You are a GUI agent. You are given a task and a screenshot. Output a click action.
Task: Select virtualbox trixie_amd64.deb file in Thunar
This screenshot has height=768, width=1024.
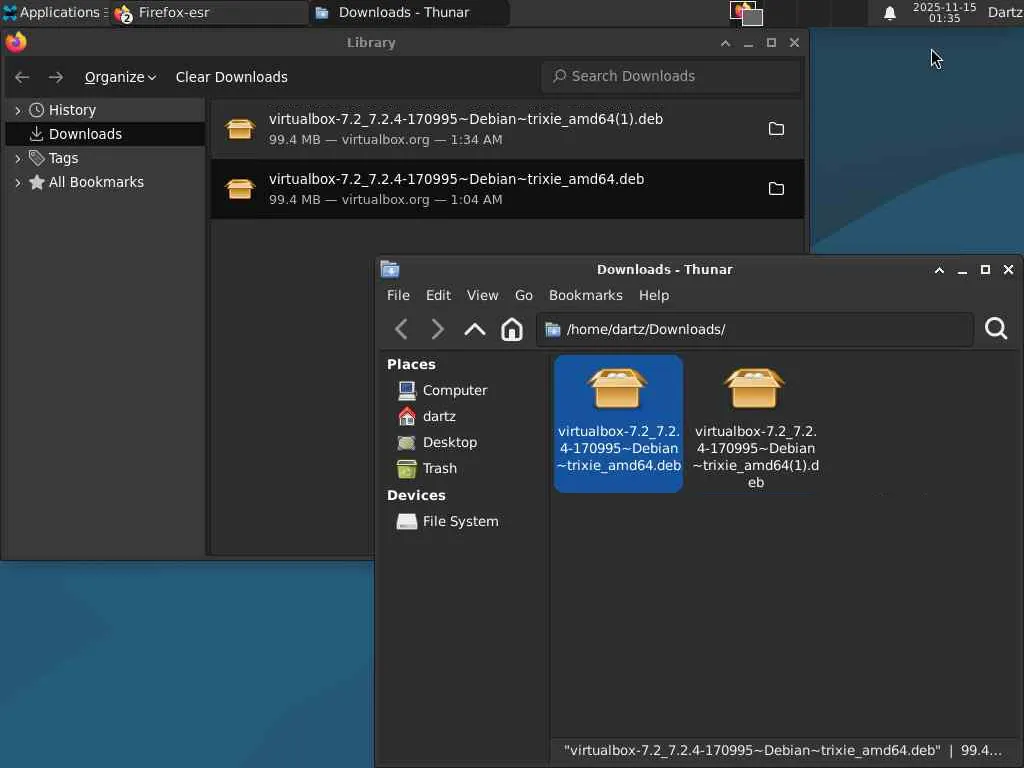(618, 423)
